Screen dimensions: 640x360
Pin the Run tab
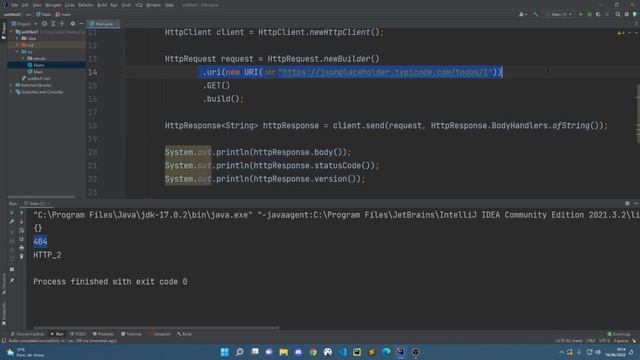point(12,280)
